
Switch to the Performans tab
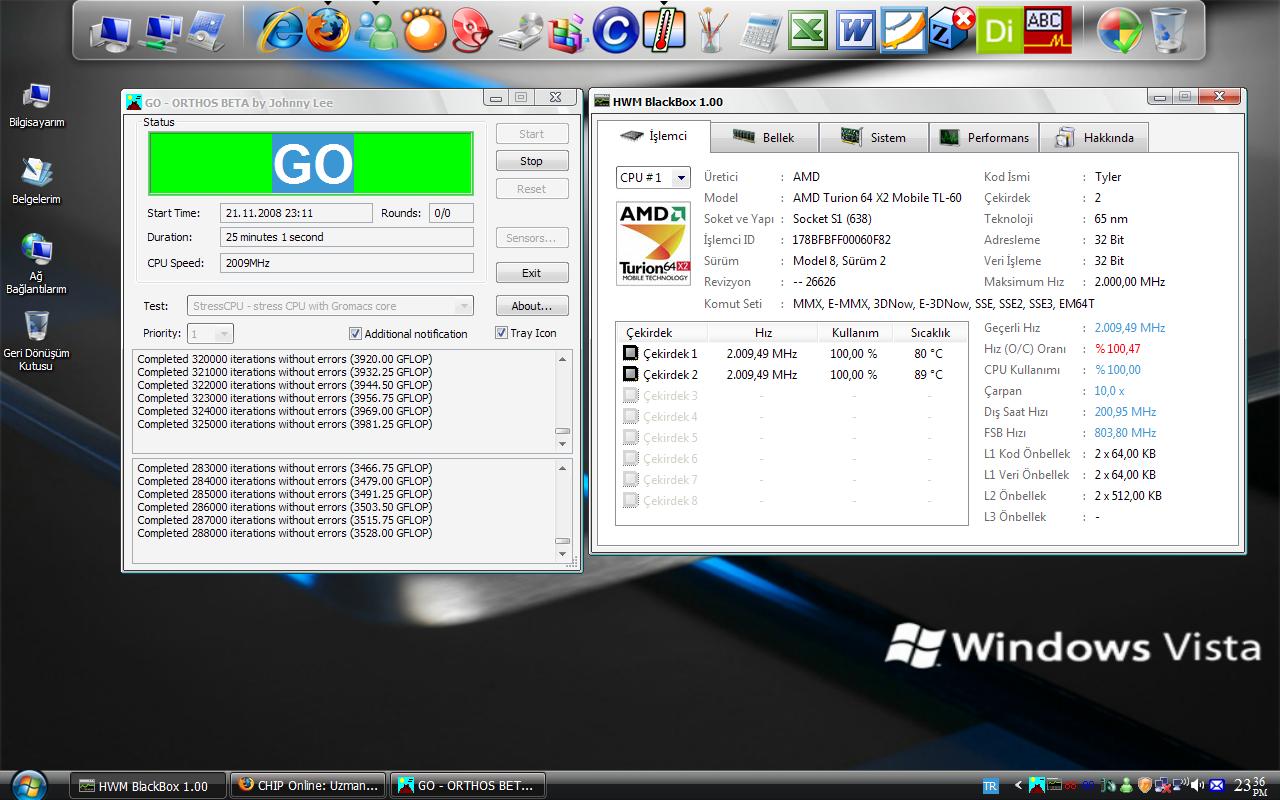984,137
